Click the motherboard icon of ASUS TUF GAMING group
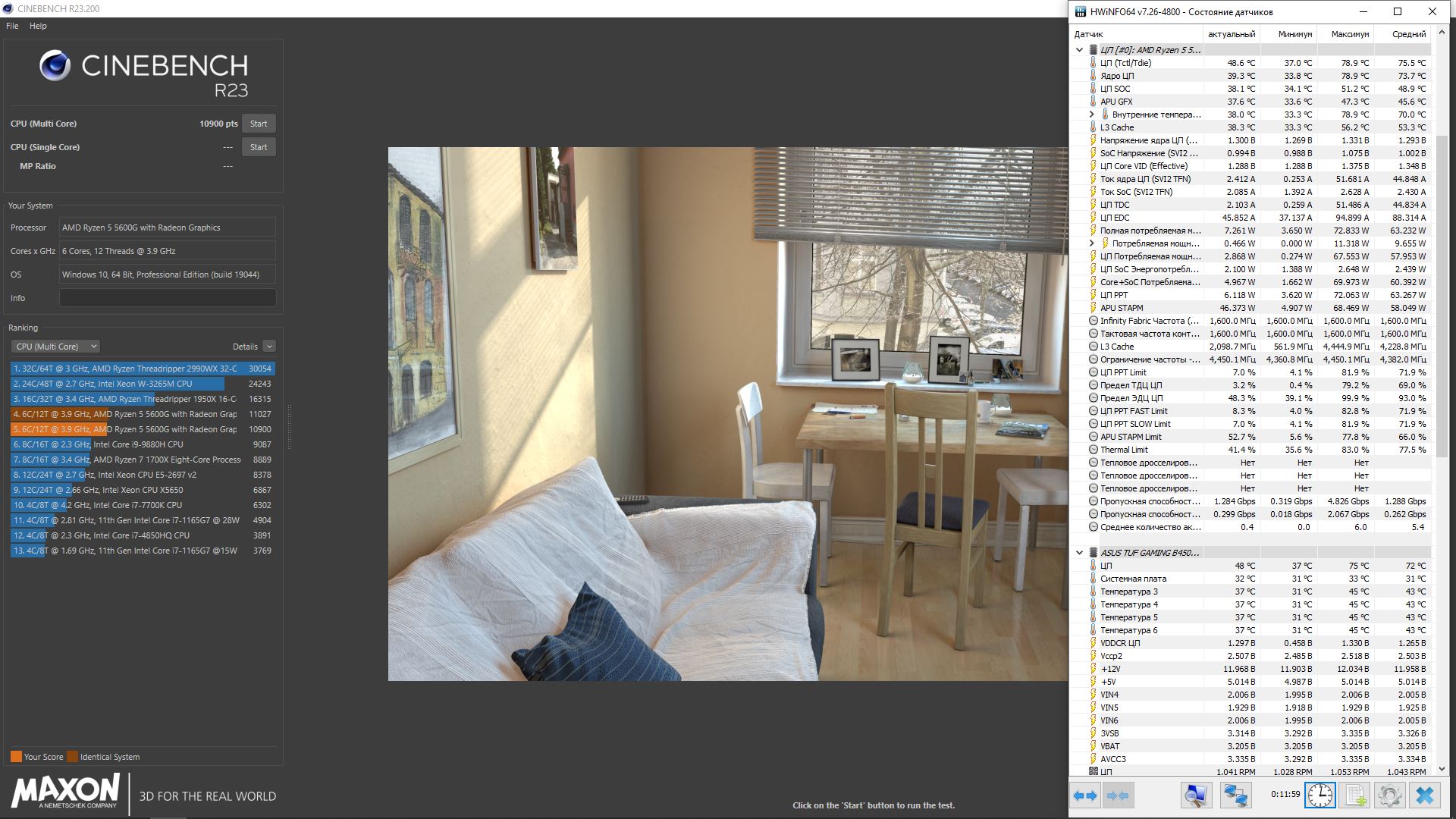Screen dimensions: 1456x819 tap(1094, 553)
